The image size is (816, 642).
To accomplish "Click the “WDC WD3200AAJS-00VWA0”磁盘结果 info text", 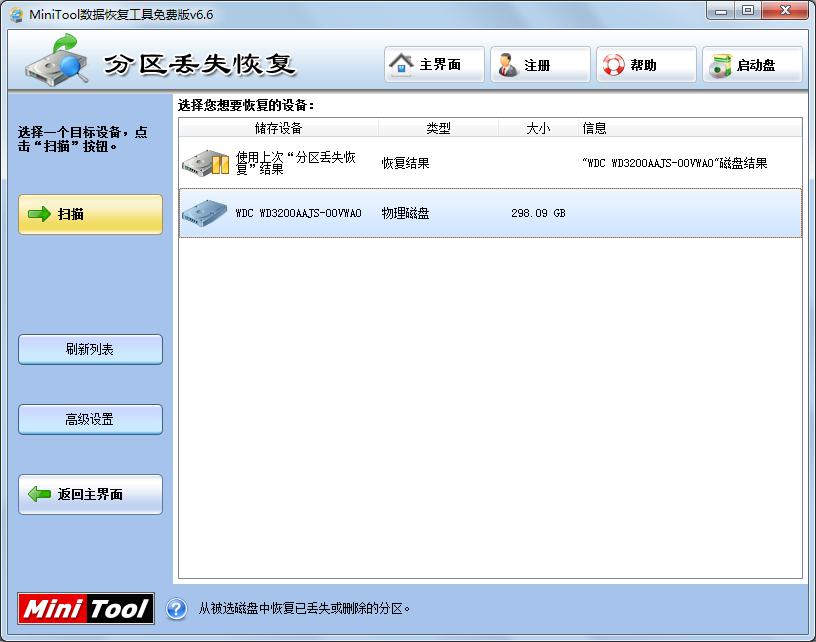I will pos(674,163).
